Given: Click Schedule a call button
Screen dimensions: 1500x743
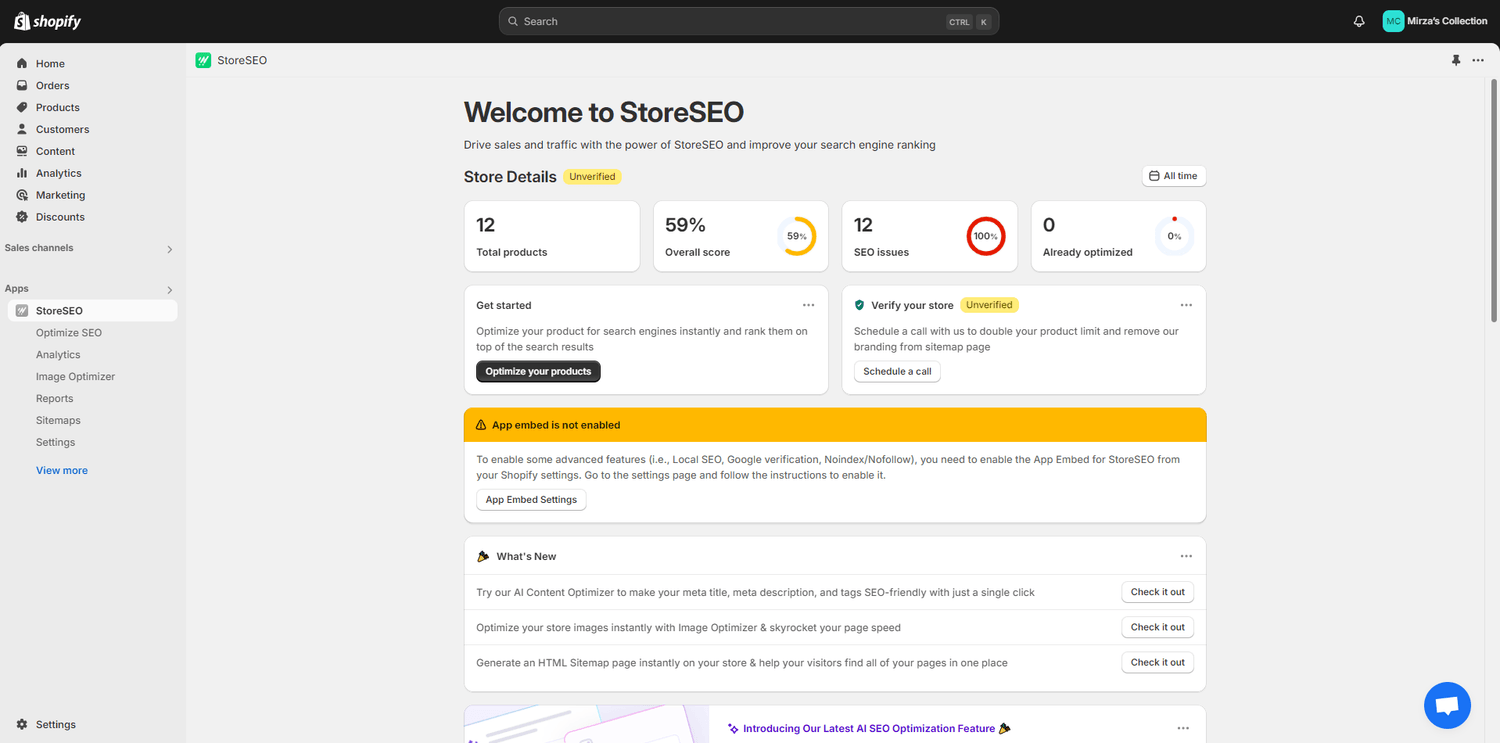Looking at the screenshot, I should click(897, 371).
